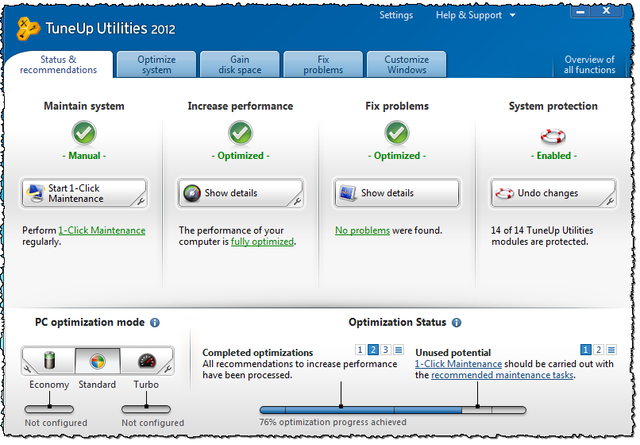The height and width of the screenshot is (445, 640).
Task: Open the No problems link
Action: (362, 231)
